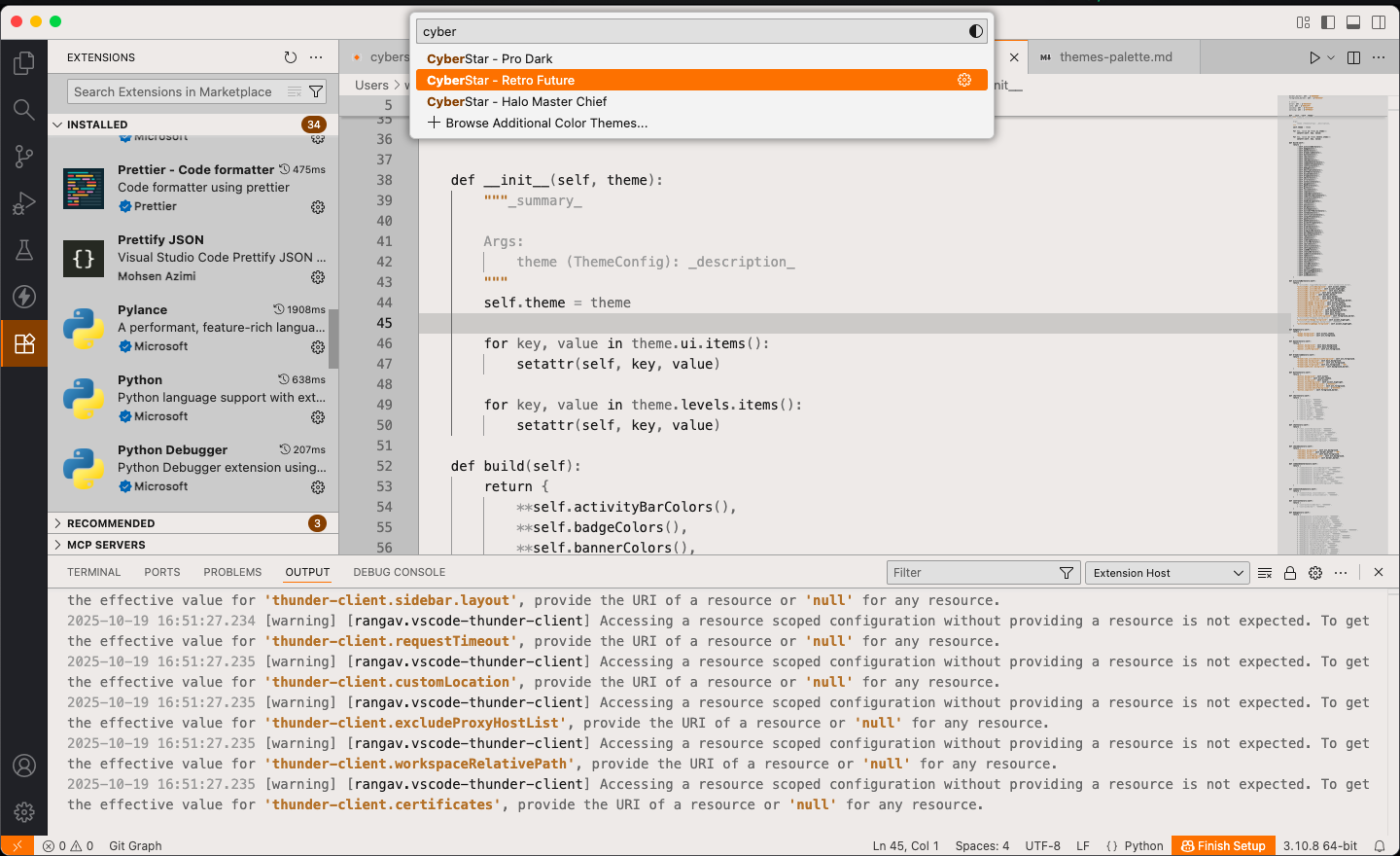This screenshot has height=856, width=1400.
Task: Configure Retro Future theme gear icon
Action: [x=964, y=80]
